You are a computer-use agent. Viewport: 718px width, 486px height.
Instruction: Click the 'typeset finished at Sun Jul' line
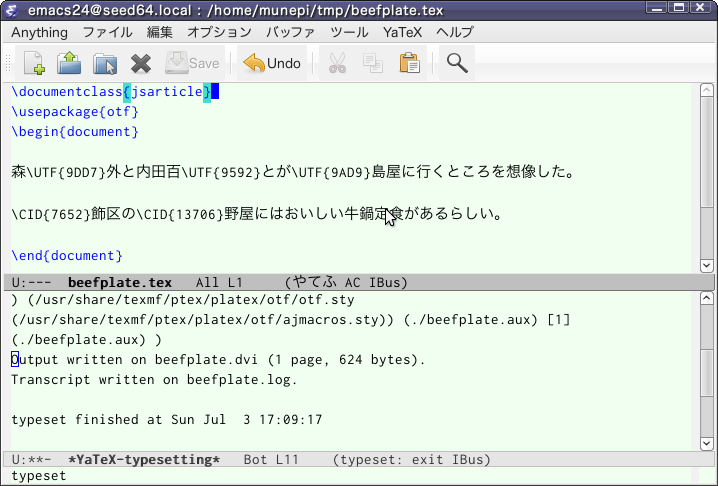point(167,420)
